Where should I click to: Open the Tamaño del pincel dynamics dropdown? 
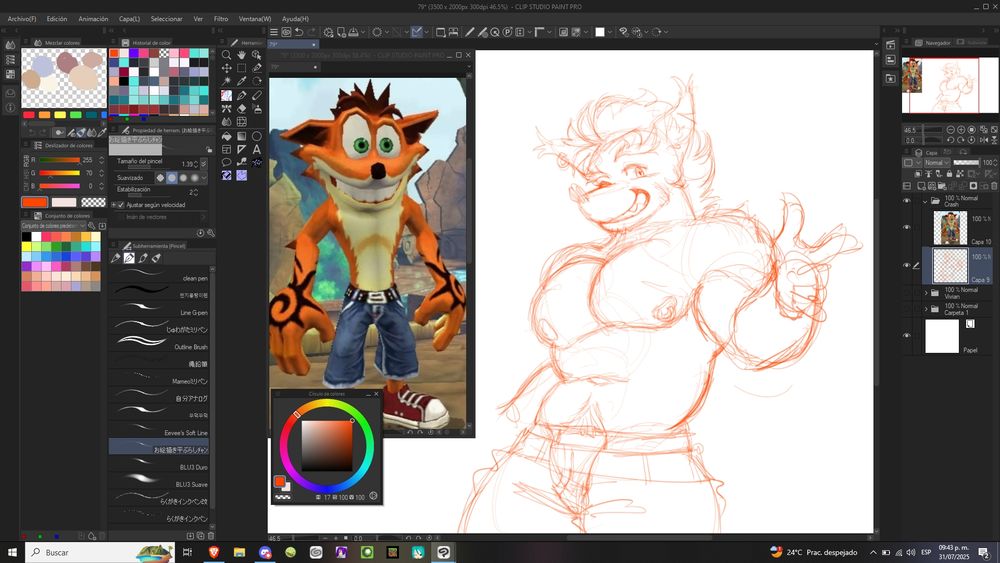point(204,164)
